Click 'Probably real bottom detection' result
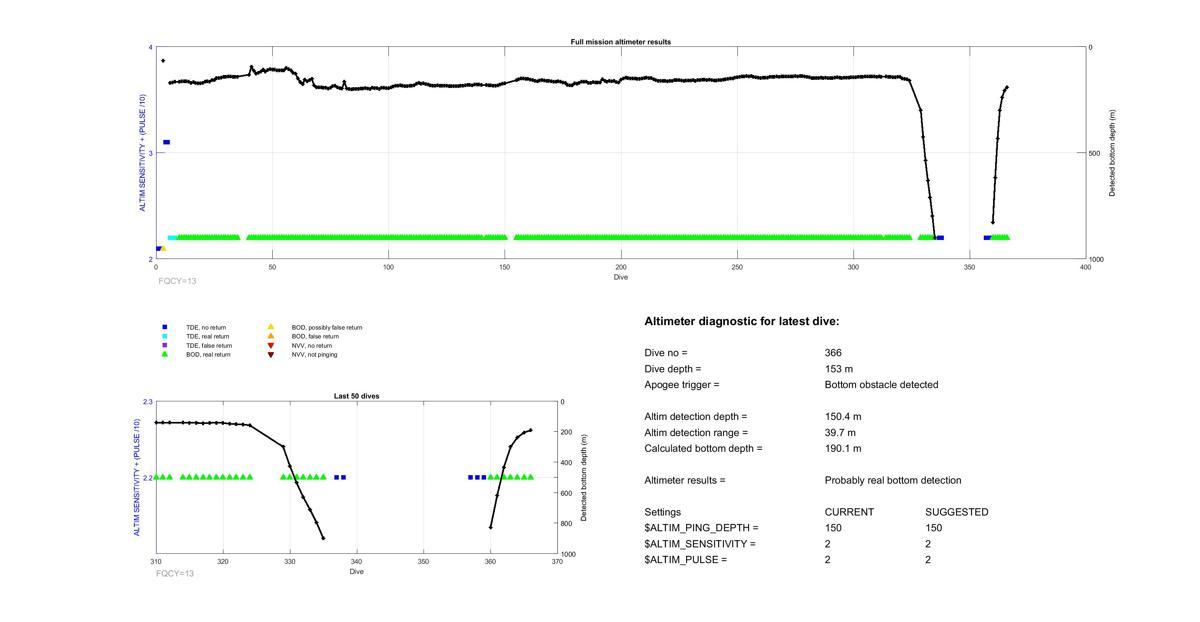Image resolution: width=1200 pixels, height=622 pixels. (x=893, y=480)
